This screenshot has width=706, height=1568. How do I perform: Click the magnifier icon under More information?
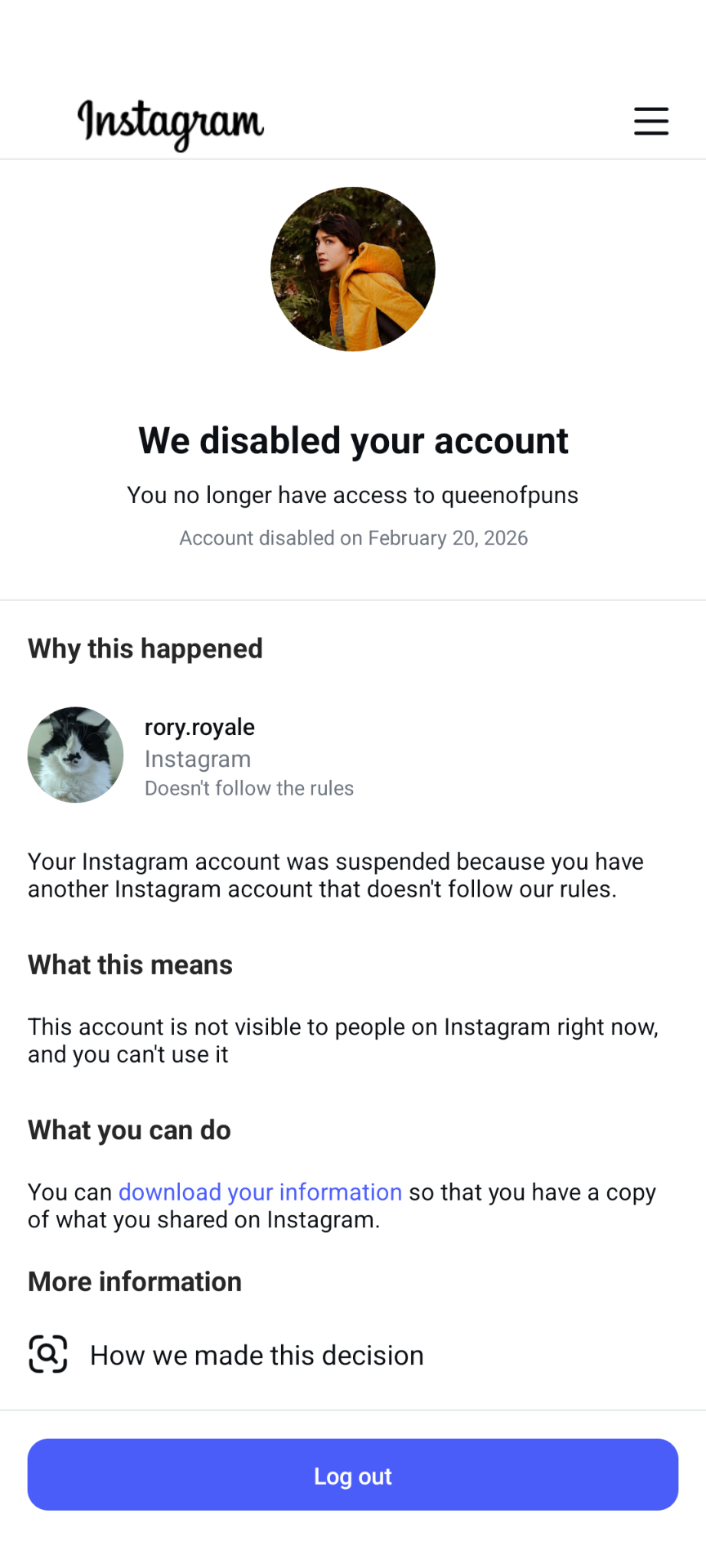point(48,1354)
